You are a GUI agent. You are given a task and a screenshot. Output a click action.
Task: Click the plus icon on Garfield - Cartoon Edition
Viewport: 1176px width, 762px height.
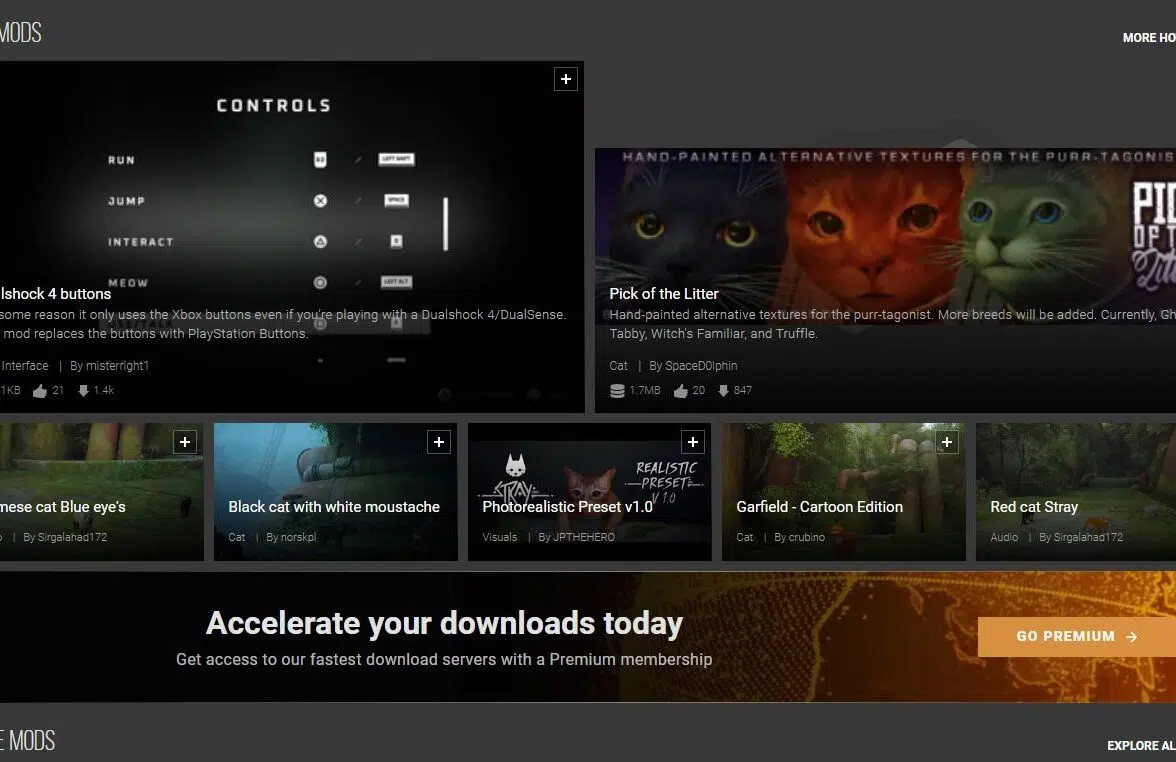(946, 442)
